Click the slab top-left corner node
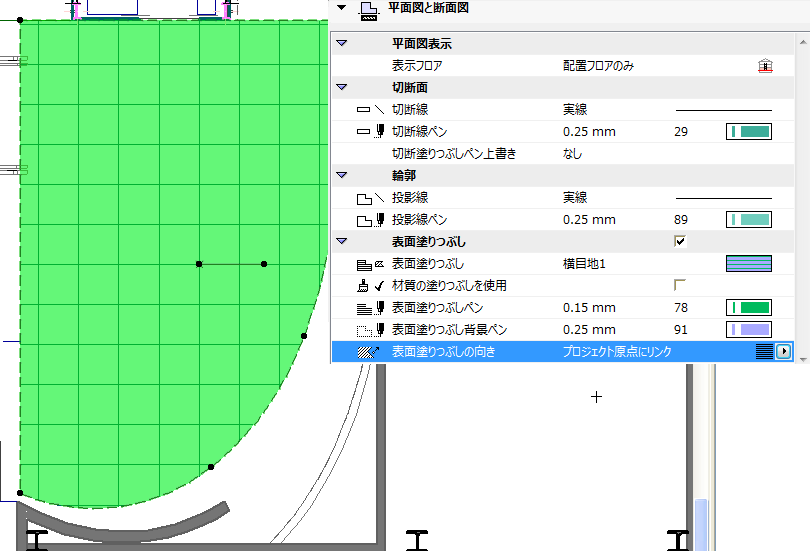 point(20,20)
